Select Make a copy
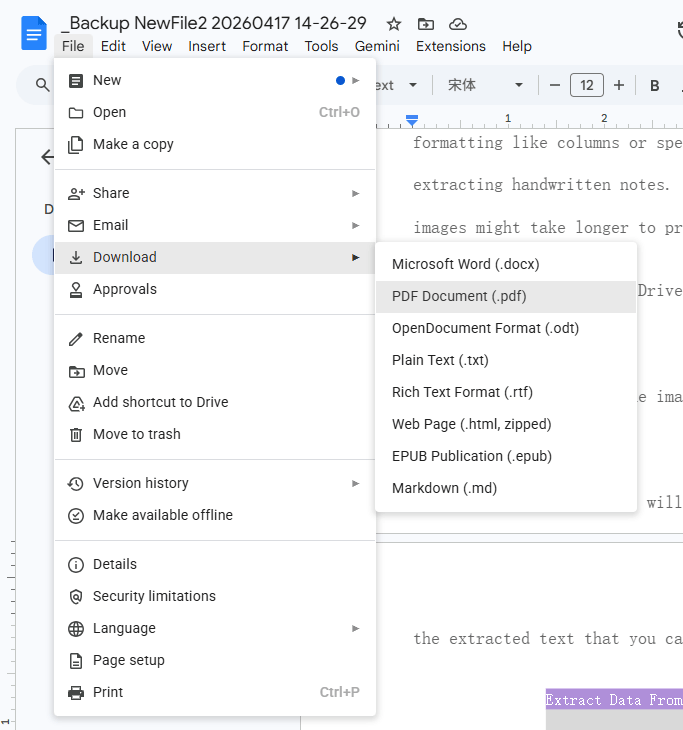The height and width of the screenshot is (730, 683). coord(215,144)
